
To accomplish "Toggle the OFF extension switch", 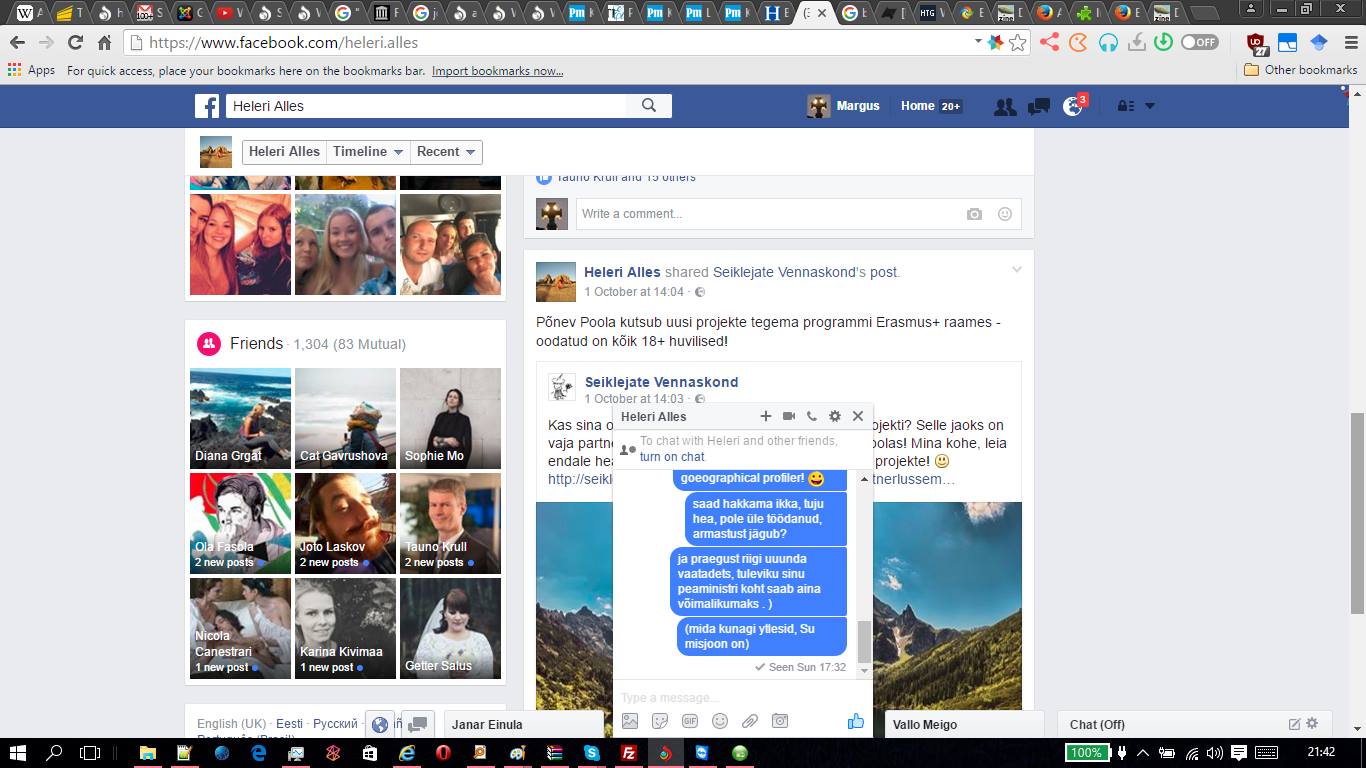I will coord(1200,42).
